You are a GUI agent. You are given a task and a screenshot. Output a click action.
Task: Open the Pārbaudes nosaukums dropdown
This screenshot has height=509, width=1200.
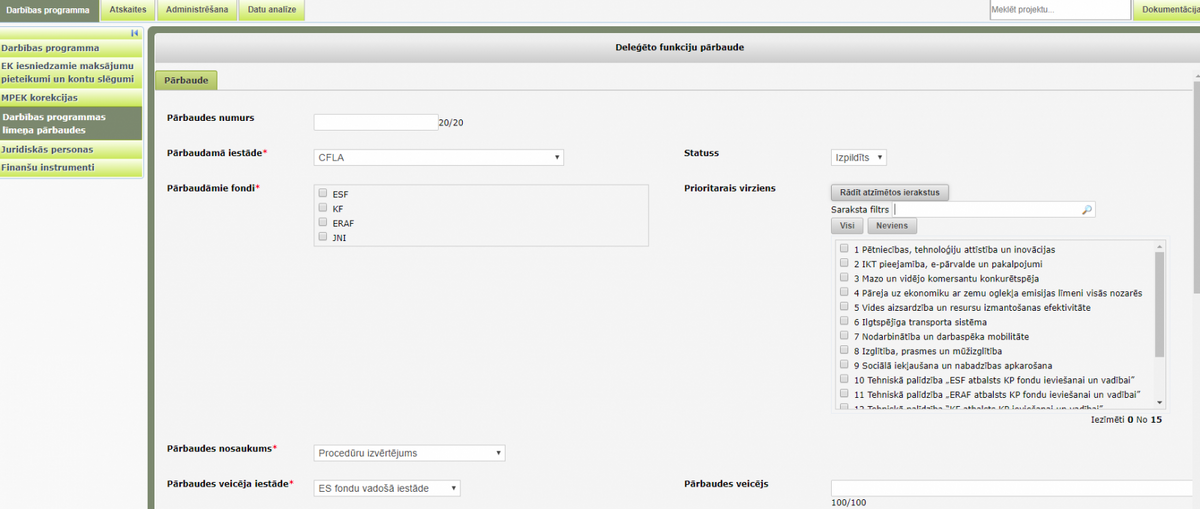pos(410,453)
